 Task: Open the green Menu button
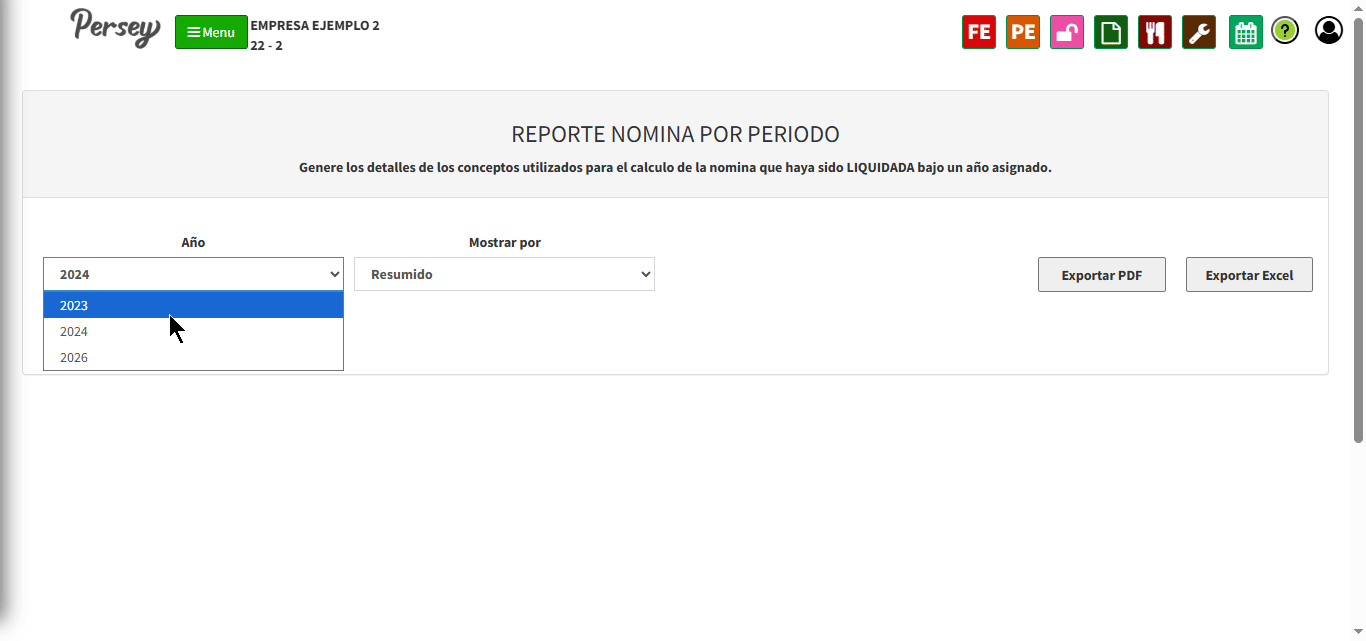[211, 32]
